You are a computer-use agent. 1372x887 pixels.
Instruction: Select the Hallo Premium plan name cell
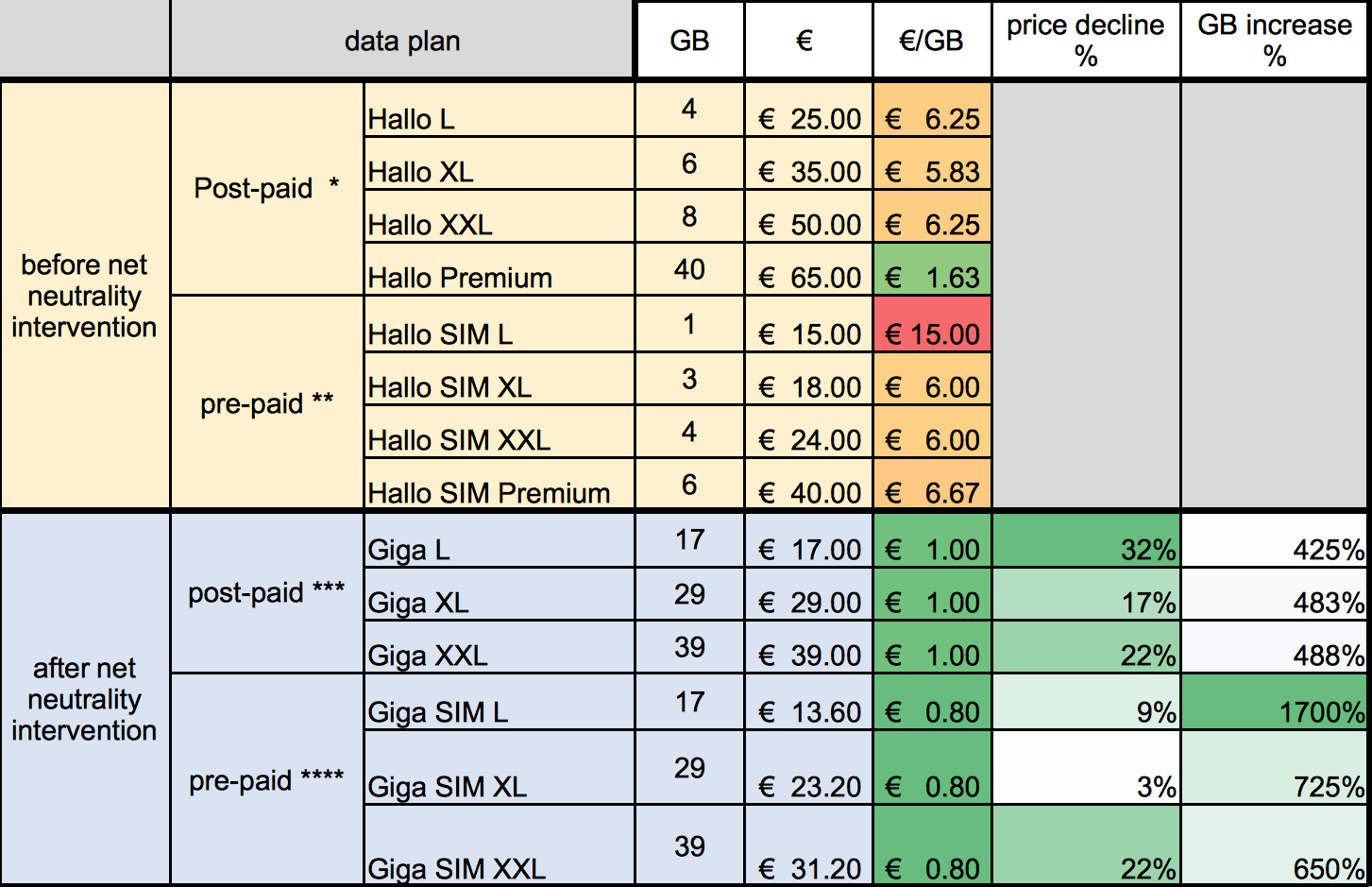(500, 269)
